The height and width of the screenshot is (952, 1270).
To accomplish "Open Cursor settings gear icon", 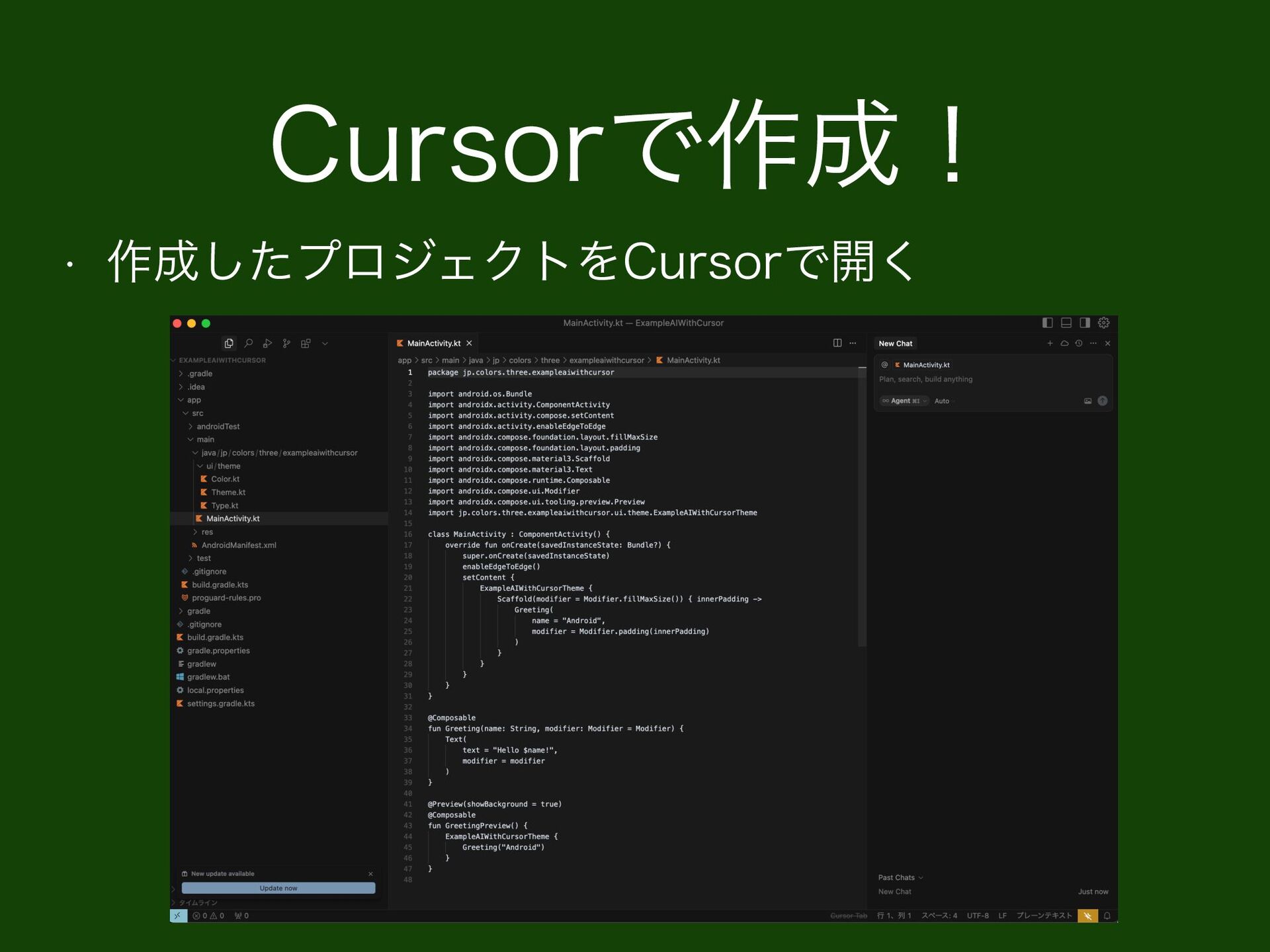I will pos(1103,323).
